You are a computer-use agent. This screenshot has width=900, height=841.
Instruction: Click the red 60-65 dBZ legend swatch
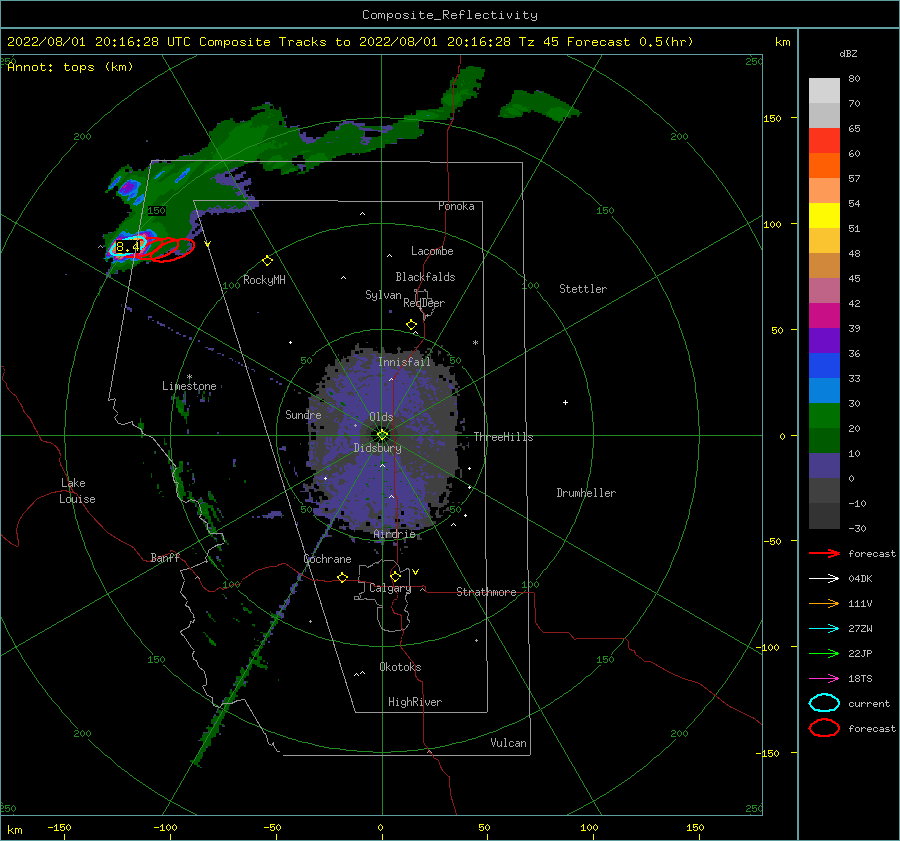(824, 141)
